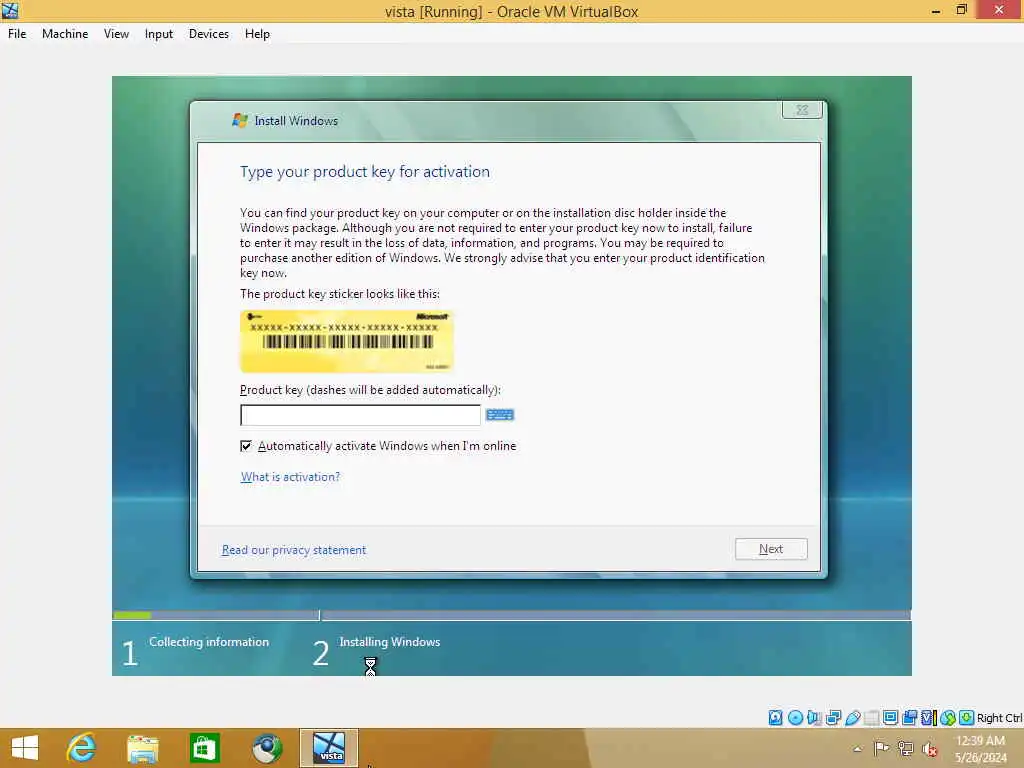
Task: Open the Action Center flag icon
Action: [881, 749]
